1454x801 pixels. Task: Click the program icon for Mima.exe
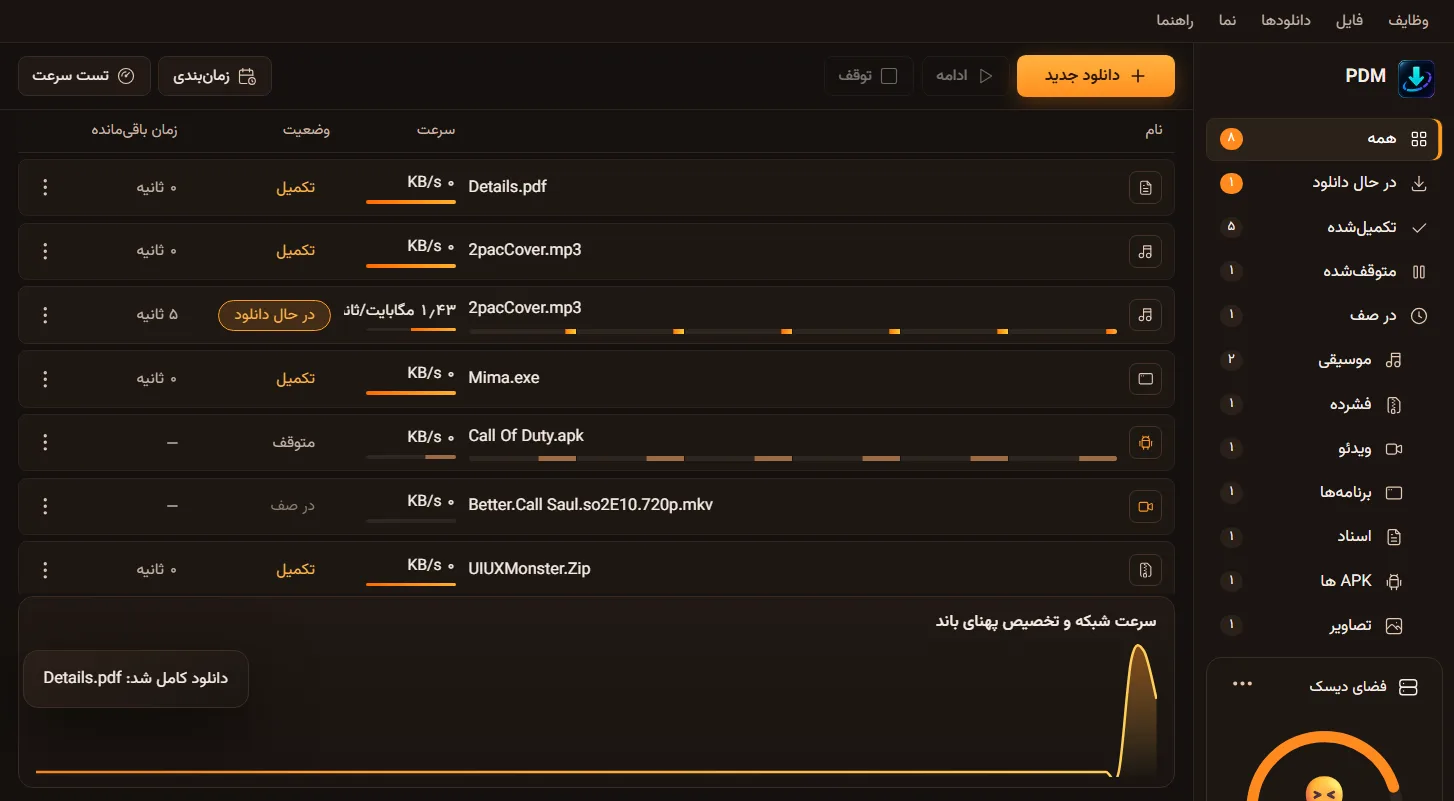[1146, 378]
